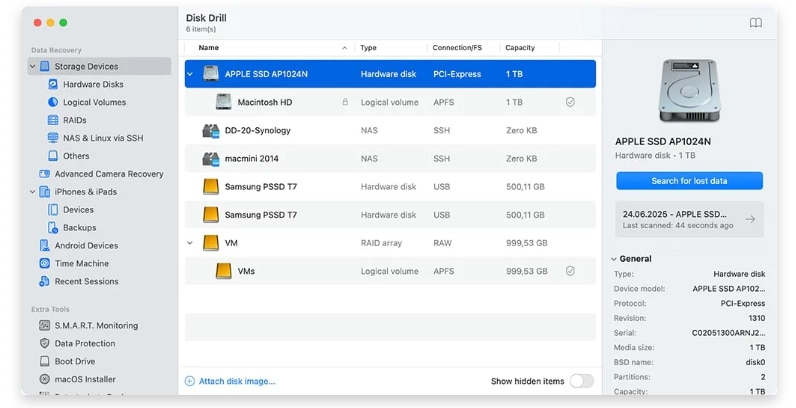Image resolution: width=796 pixels, height=408 pixels.
Task: Click the macmini 2014 NAS icon
Action: click(x=211, y=159)
